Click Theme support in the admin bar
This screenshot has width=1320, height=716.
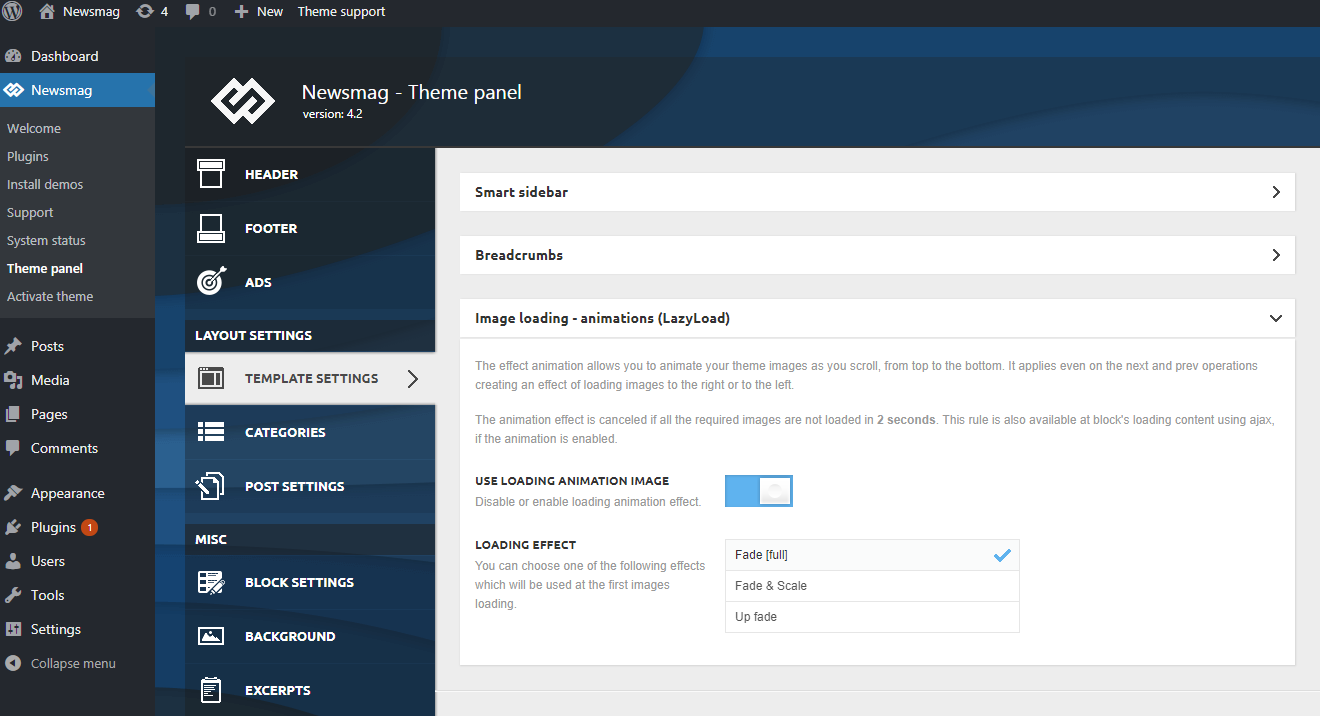click(341, 12)
